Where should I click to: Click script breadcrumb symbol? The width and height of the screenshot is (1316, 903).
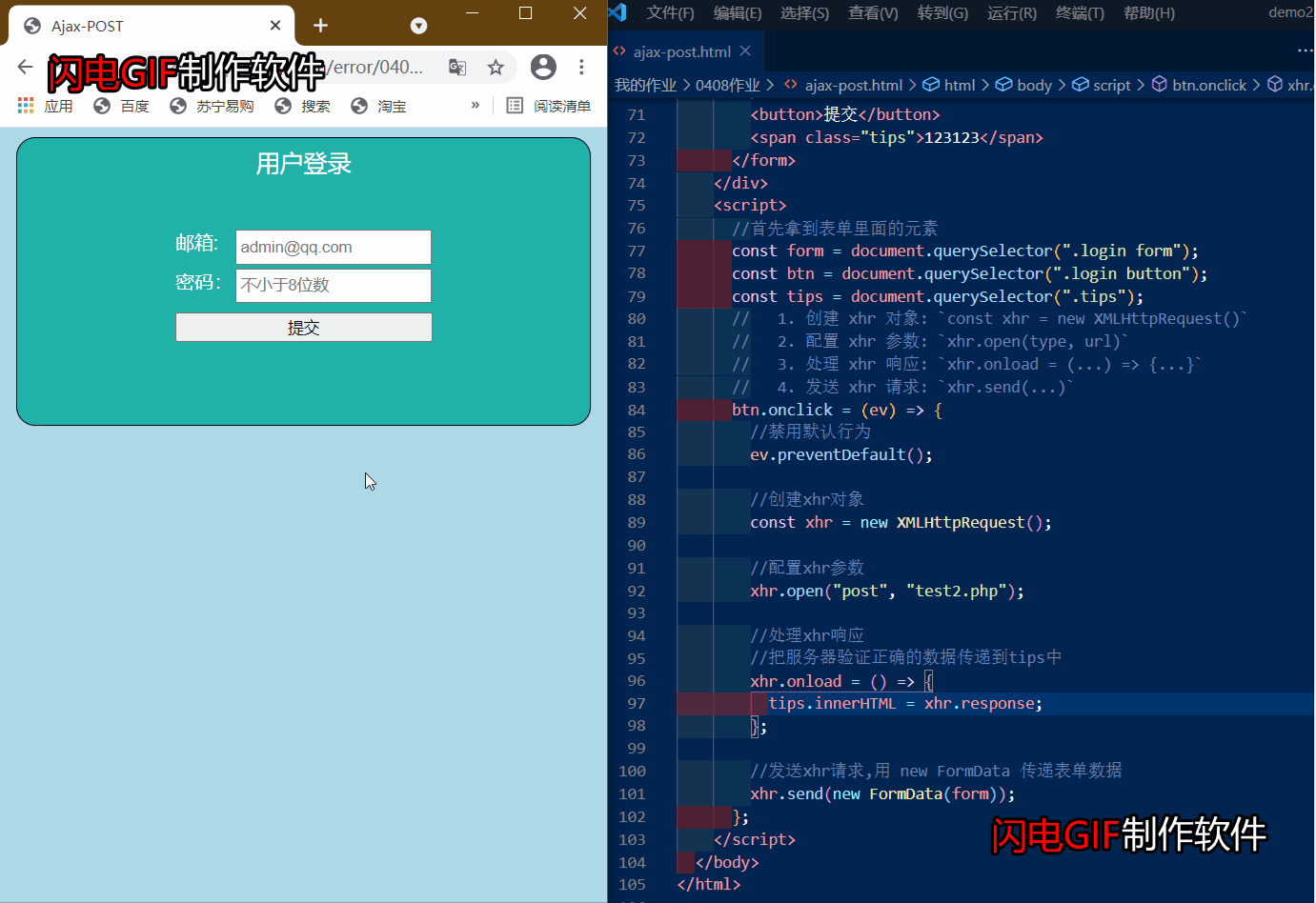(x=1102, y=85)
